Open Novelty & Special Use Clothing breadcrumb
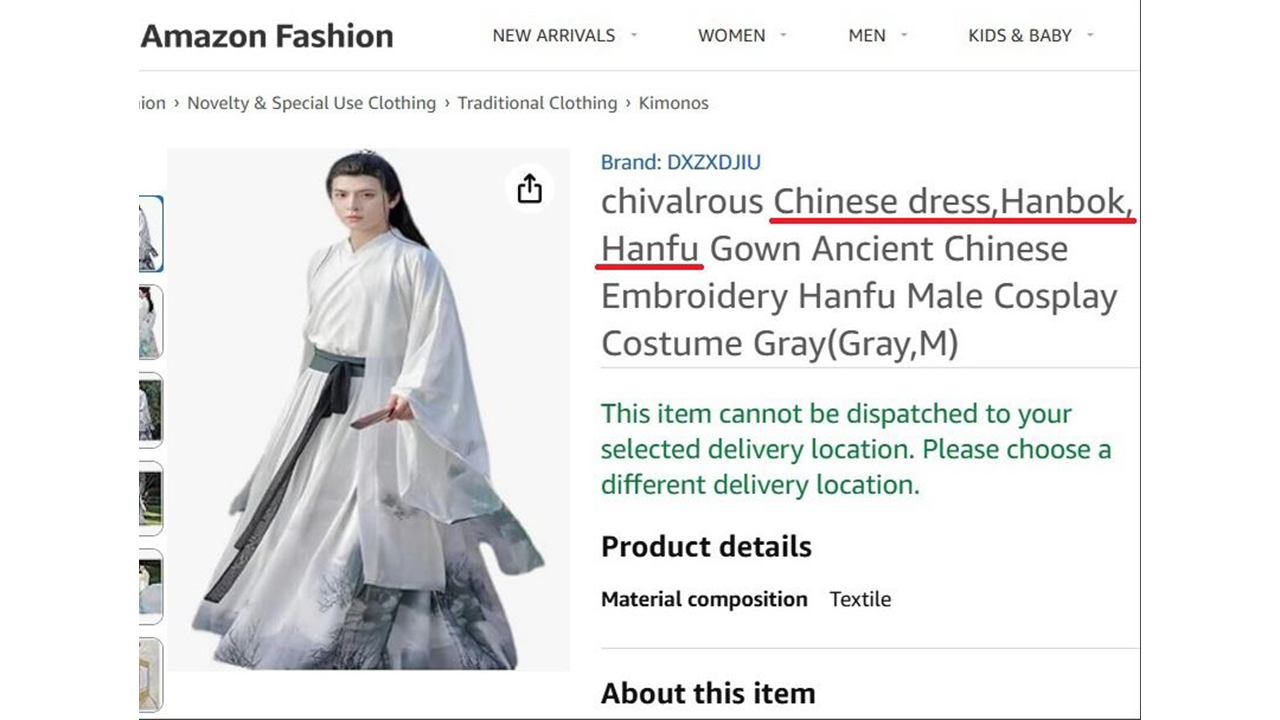 click(312, 103)
